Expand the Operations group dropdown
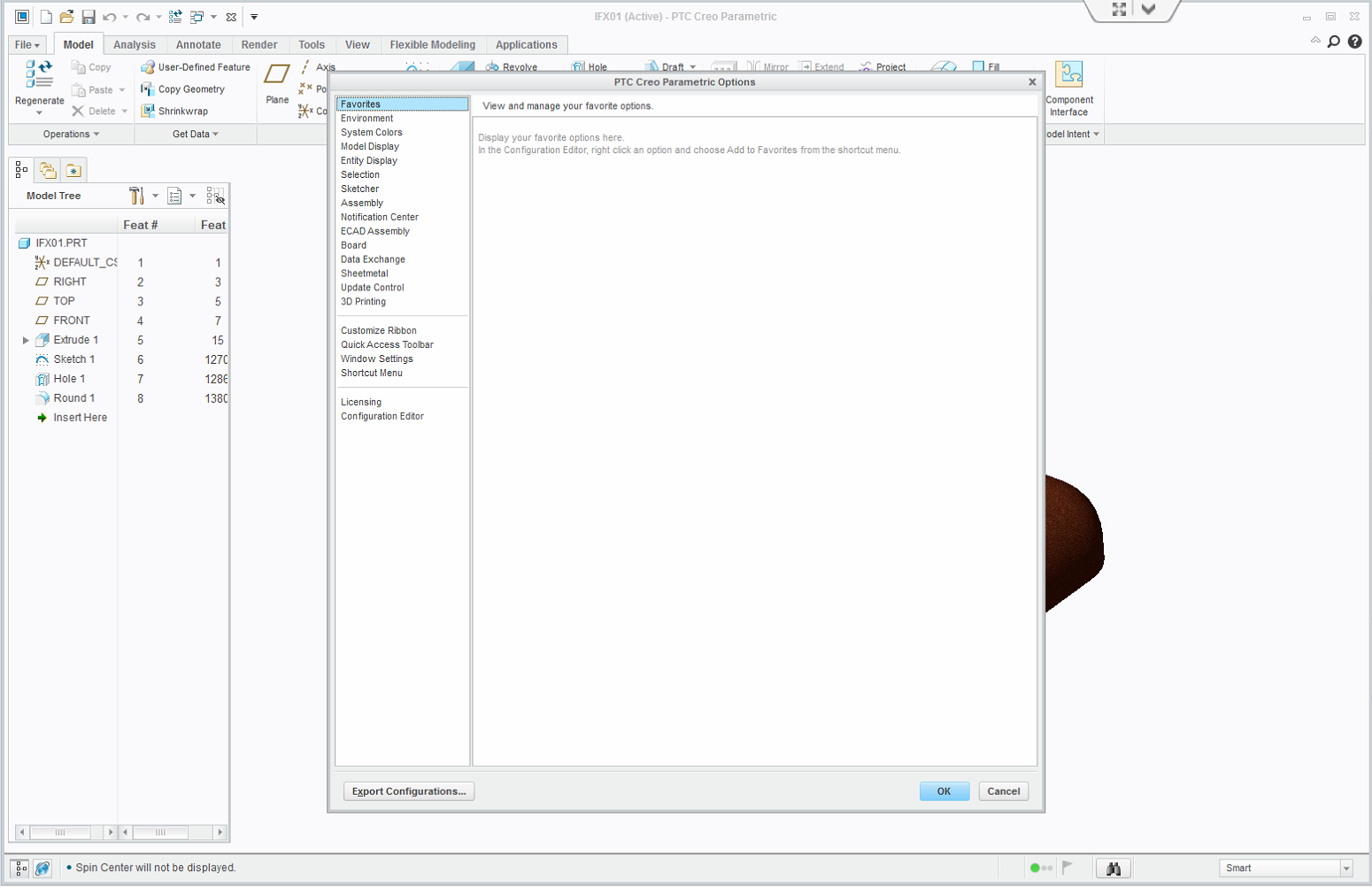1372x887 pixels. 72,135
